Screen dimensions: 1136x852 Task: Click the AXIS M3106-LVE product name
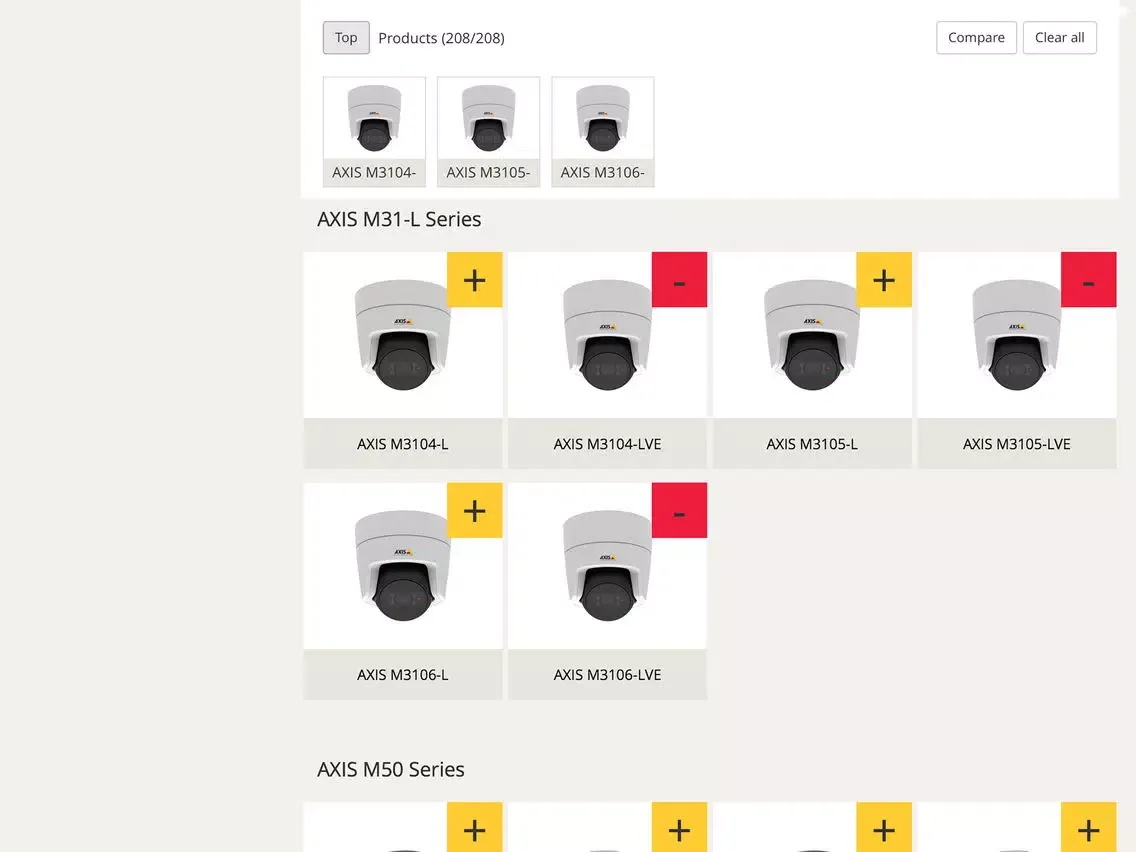pos(607,675)
